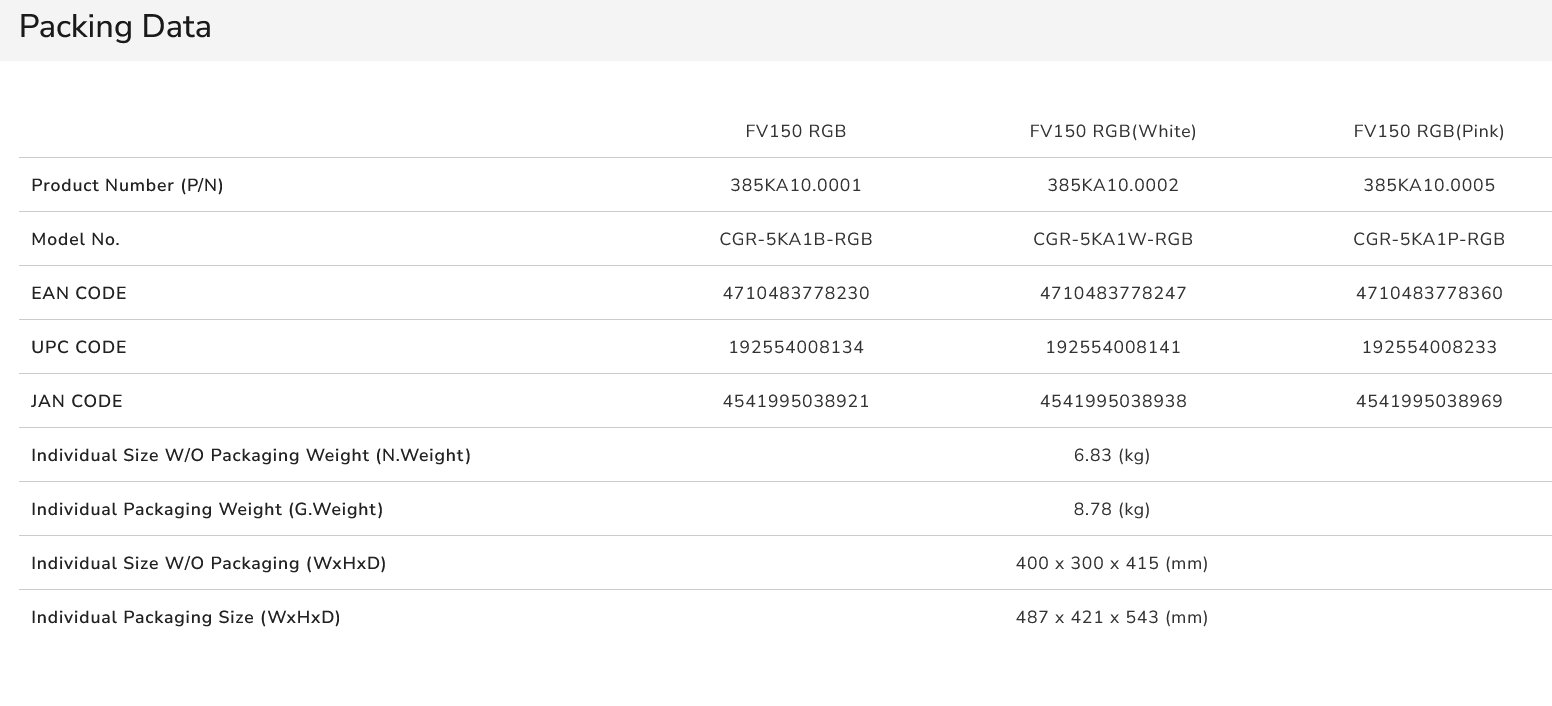
Task: Click the Packing Data heading
Action: pos(115,27)
